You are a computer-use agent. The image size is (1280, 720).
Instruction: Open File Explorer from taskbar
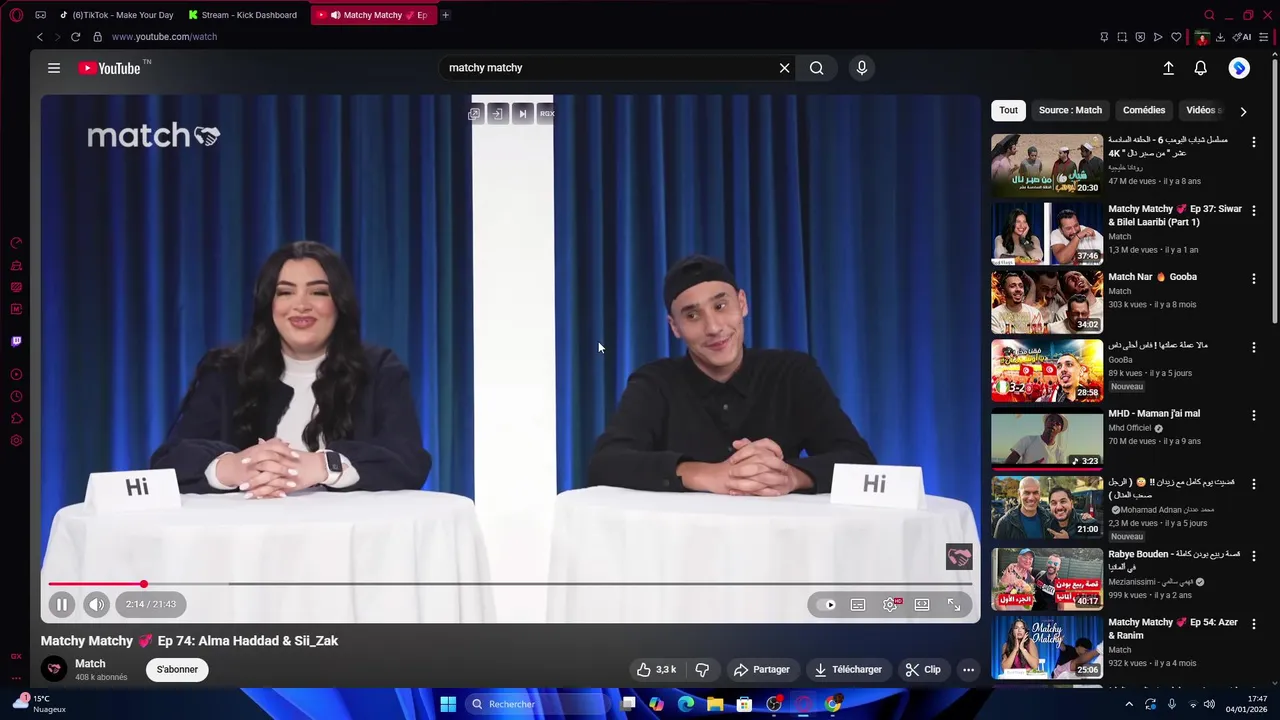(x=715, y=704)
